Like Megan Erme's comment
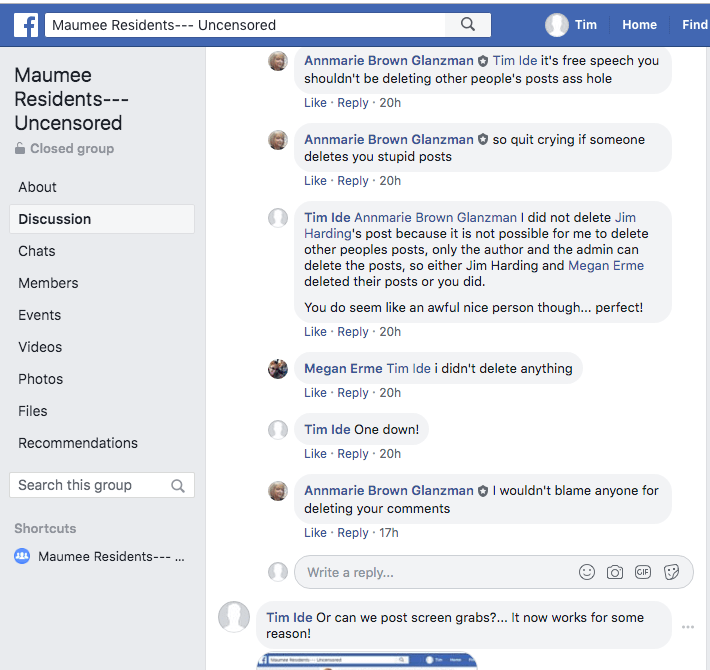This screenshot has height=670, width=710. pyautogui.click(x=315, y=393)
